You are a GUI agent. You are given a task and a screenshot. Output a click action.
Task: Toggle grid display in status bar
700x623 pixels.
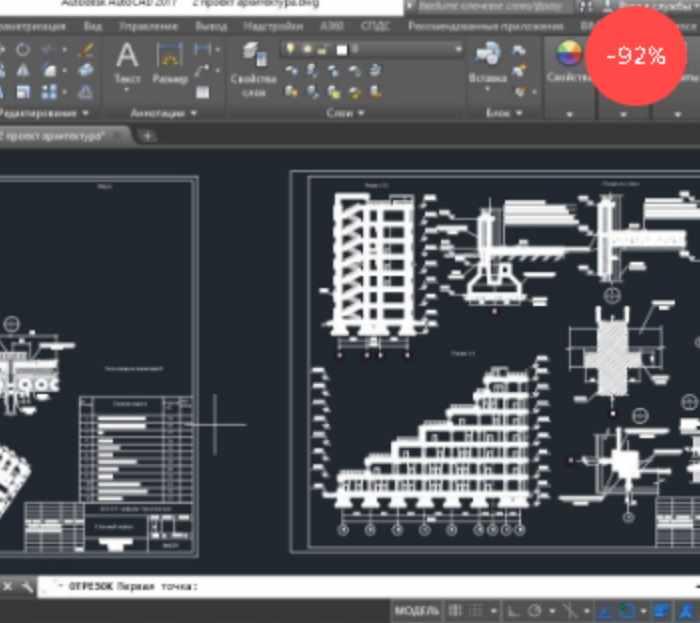[455, 610]
